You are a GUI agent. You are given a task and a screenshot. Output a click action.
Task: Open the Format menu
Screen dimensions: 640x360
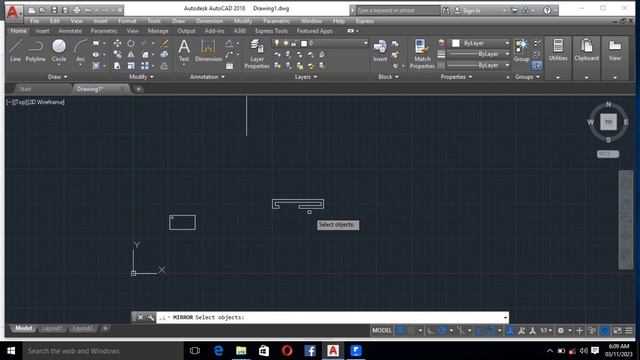click(x=127, y=21)
